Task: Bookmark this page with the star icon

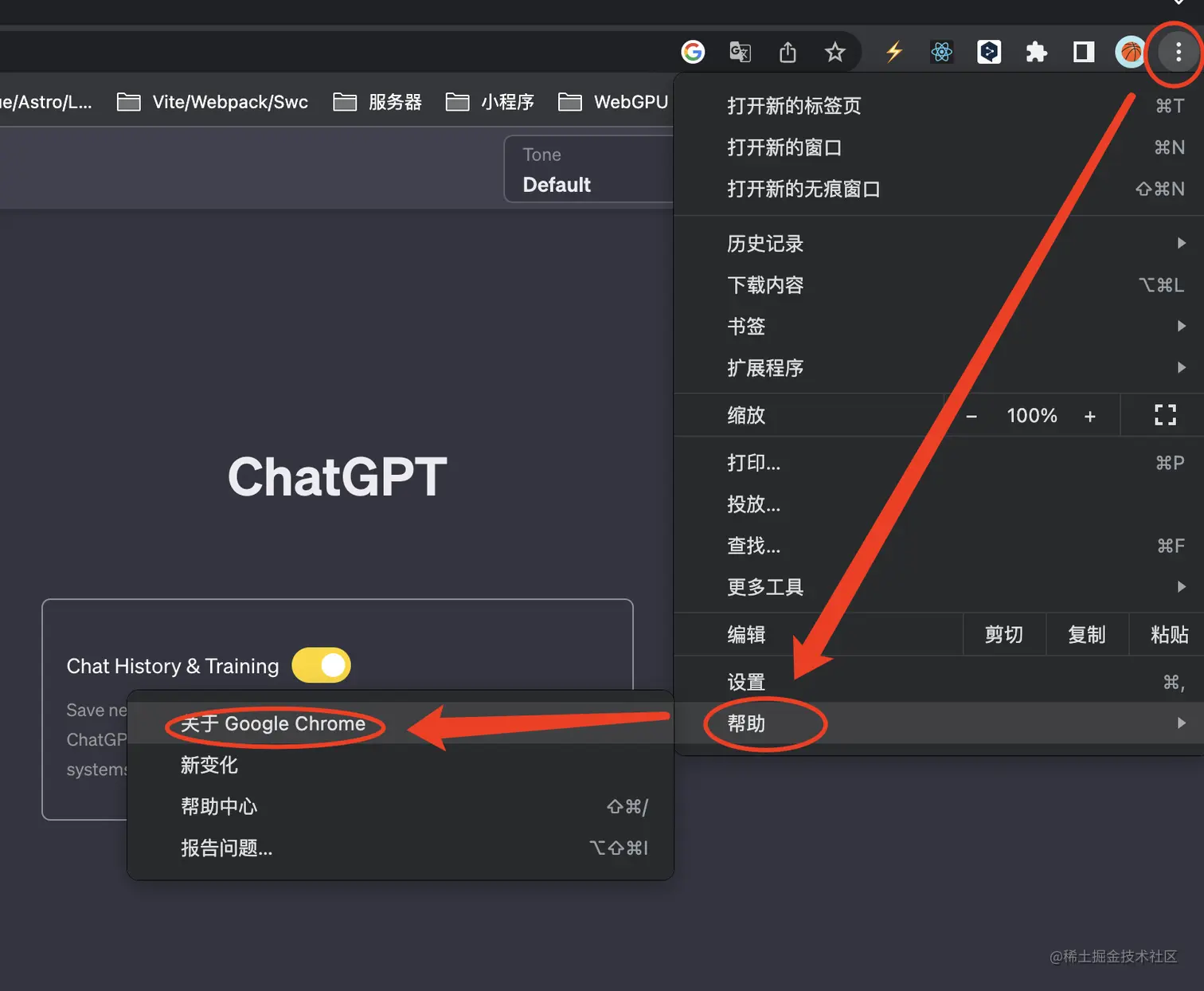Action: click(x=835, y=53)
